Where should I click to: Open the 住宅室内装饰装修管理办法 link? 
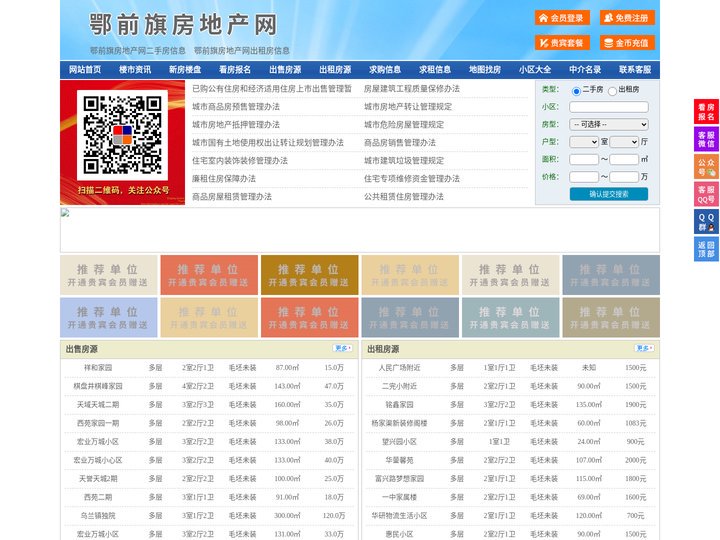click(240, 161)
